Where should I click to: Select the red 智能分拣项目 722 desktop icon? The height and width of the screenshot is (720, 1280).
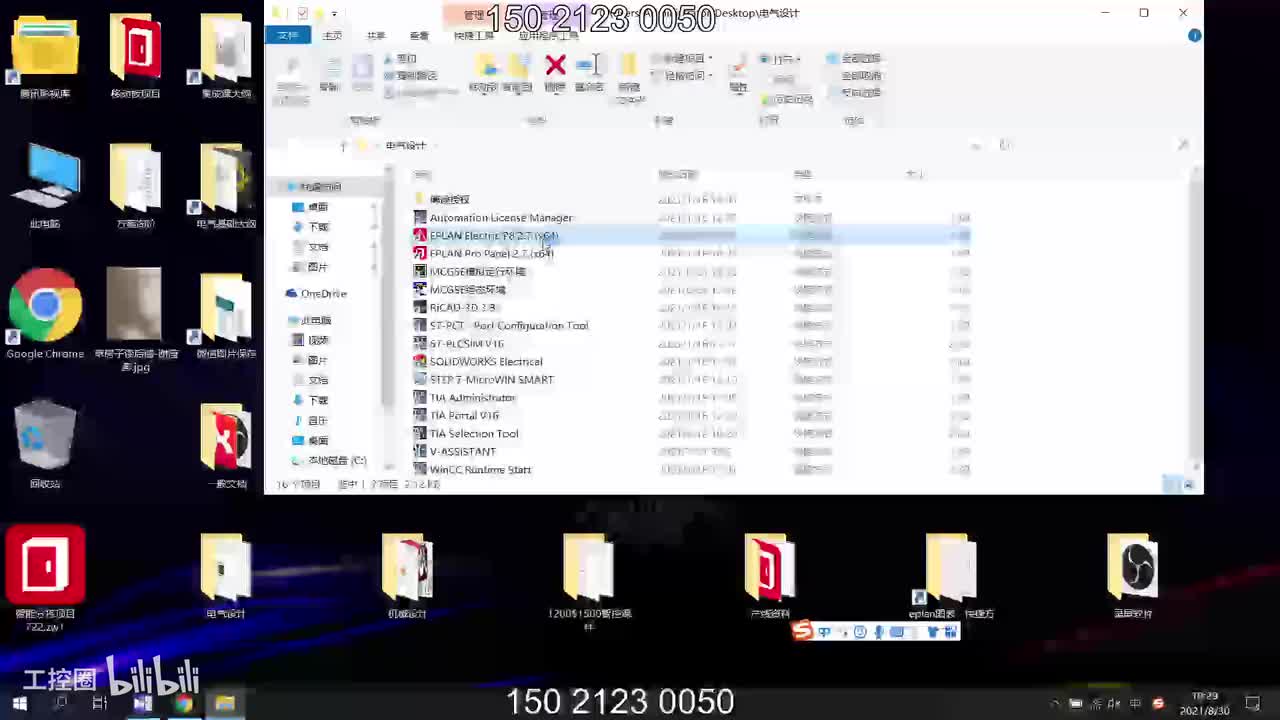click(x=45, y=565)
